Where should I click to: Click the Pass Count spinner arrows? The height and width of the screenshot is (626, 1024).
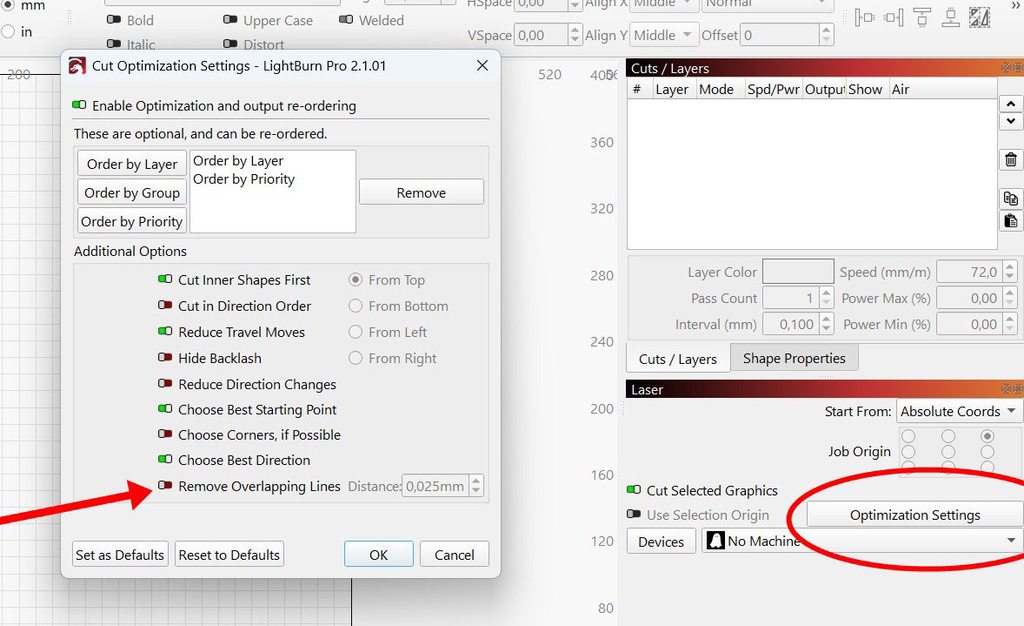(x=826, y=298)
